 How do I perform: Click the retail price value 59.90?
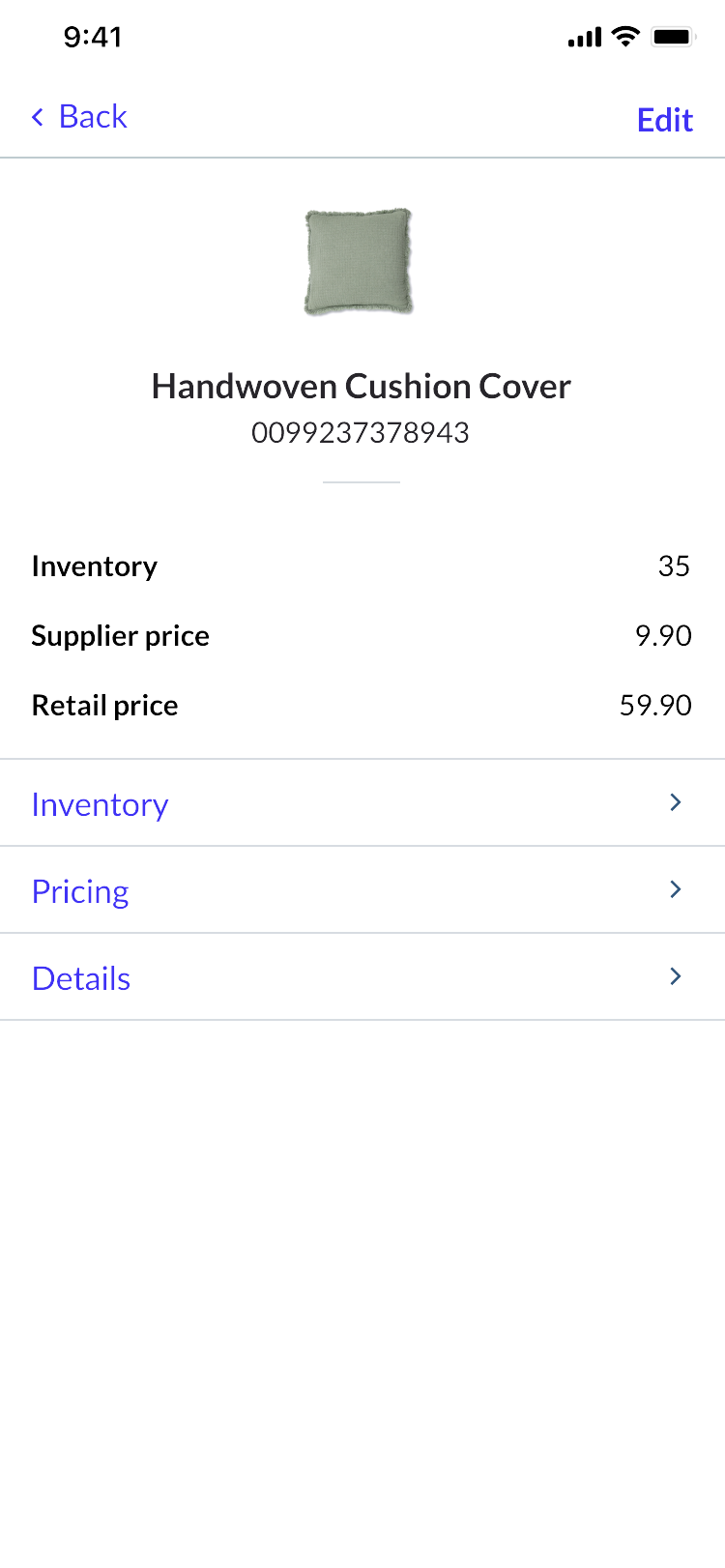pyautogui.click(x=655, y=706)
